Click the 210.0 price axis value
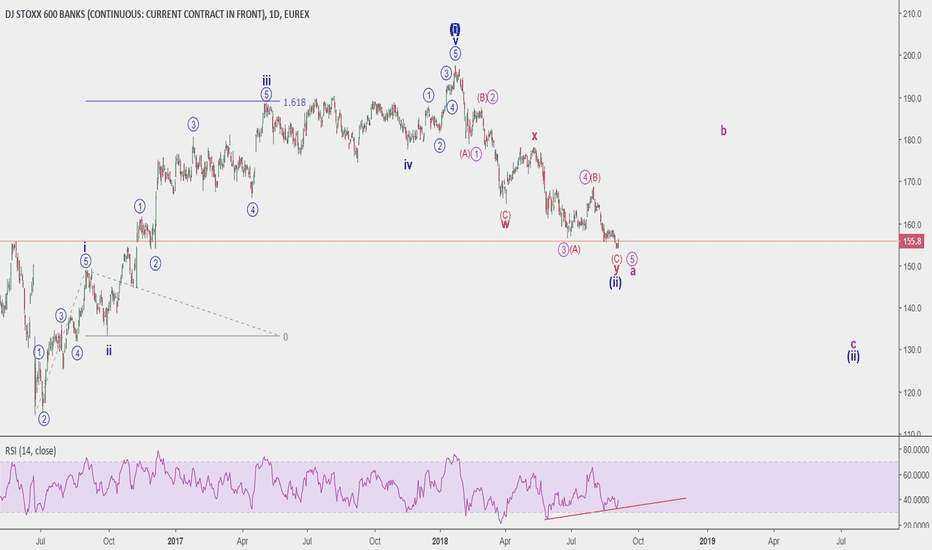Screen dimensions: 932x550 click(912, 14)
